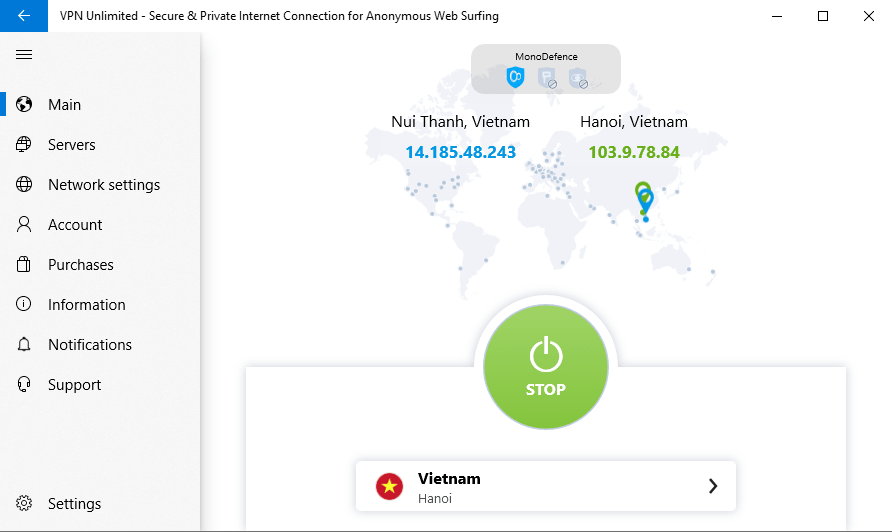Expand the Vietnam Hanoi server selector chevron
This screenshot has width=892, height=532.
point(713,486)
